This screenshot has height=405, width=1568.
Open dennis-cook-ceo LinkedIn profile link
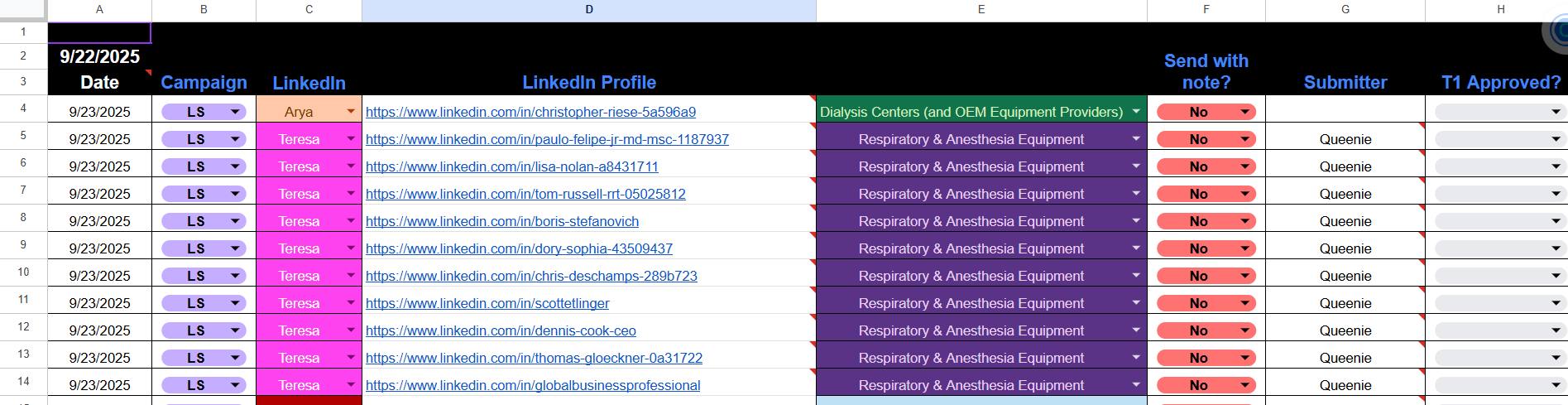pos(501,330)
